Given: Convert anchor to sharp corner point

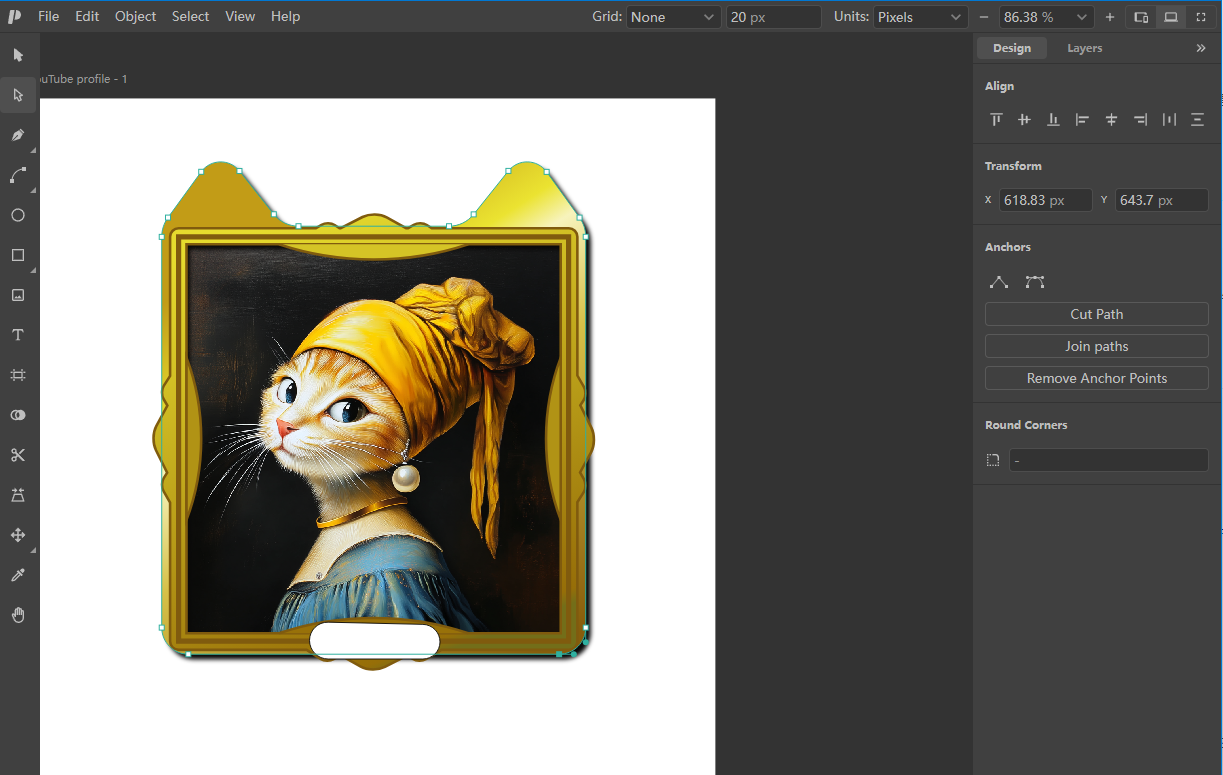Looking at the screenshot, I should coord(999,282).
